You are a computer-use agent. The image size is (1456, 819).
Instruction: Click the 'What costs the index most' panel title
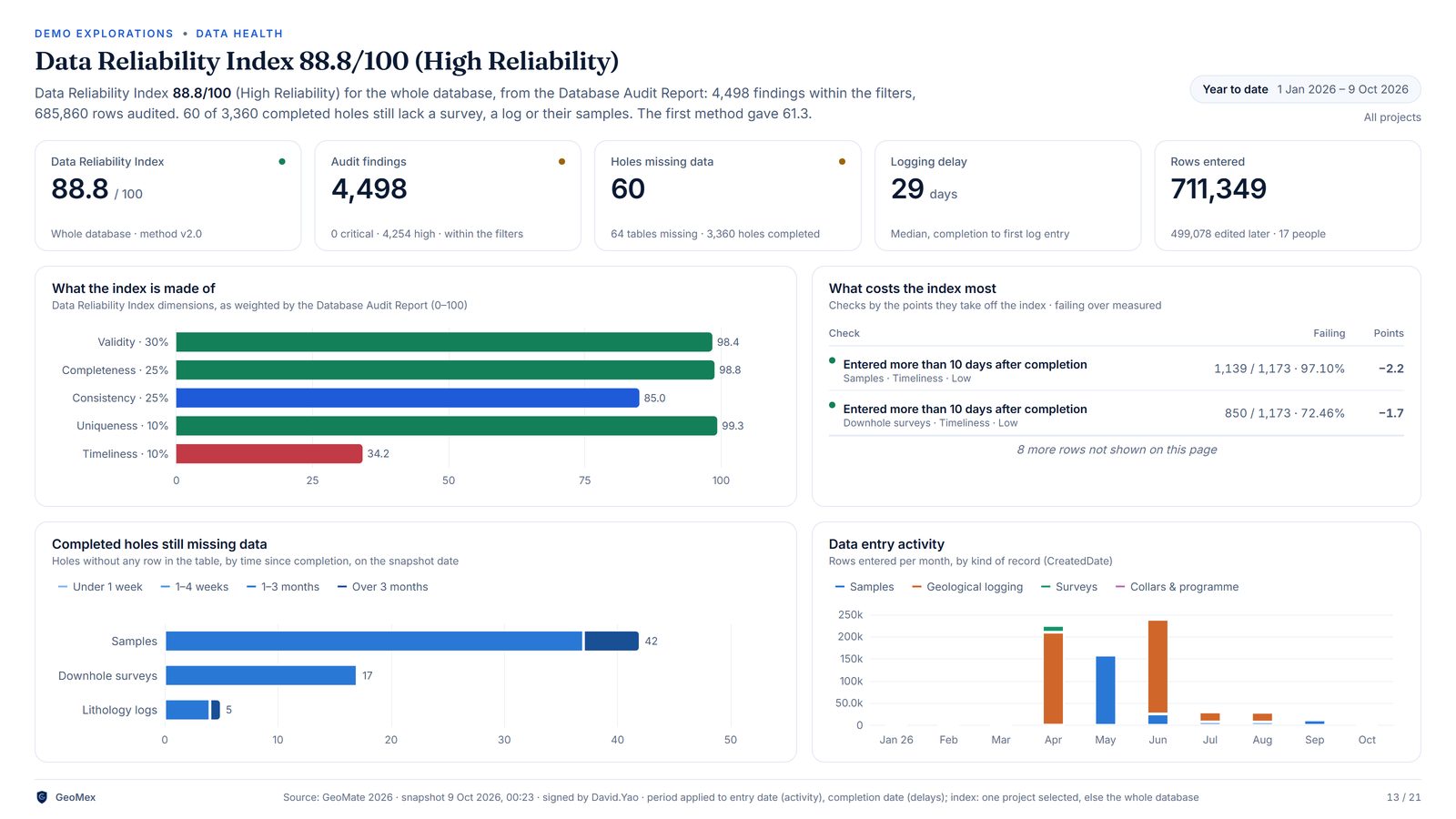[912, 288]
